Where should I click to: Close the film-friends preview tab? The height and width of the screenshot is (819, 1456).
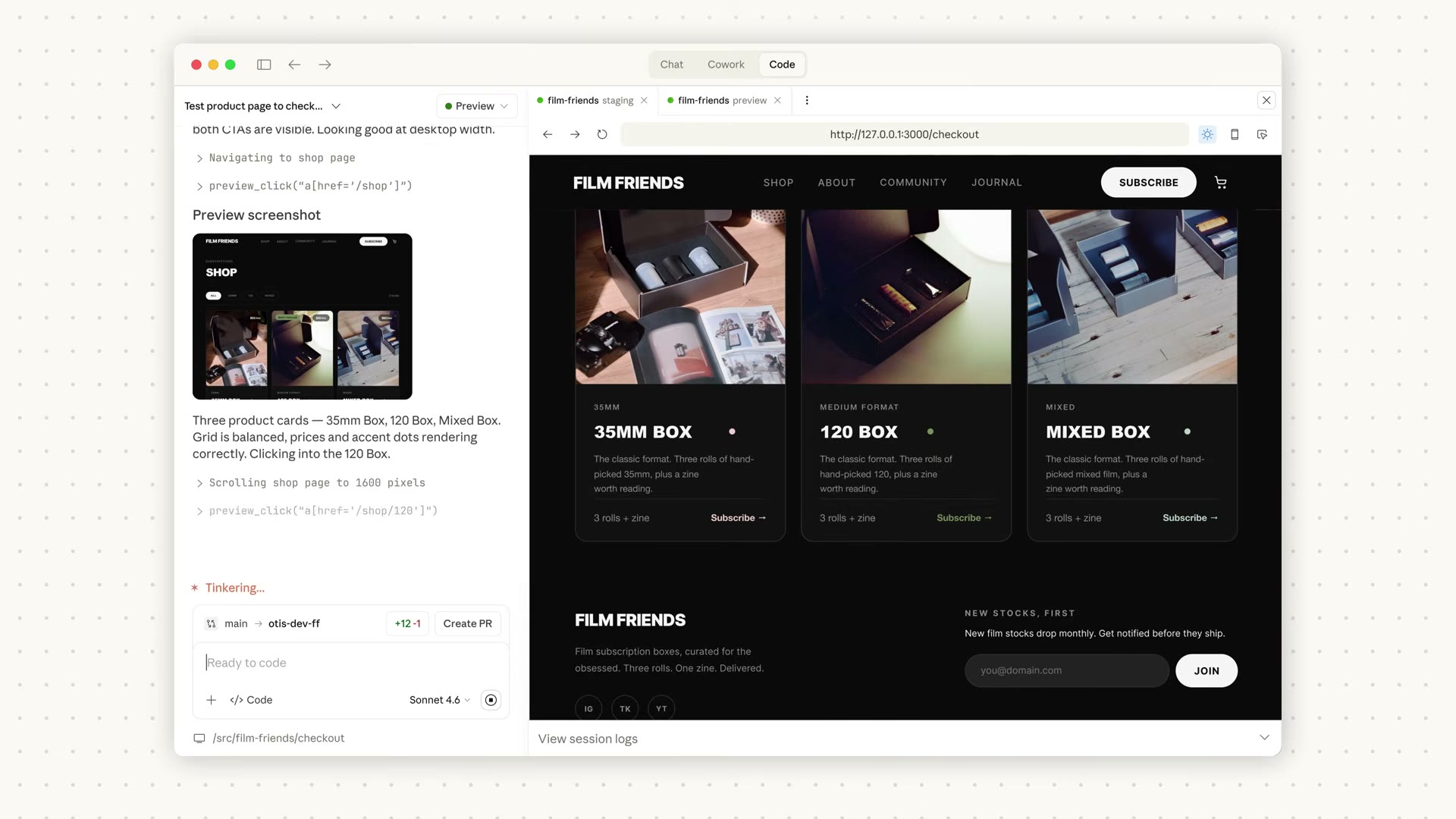(x=777, y=100)
